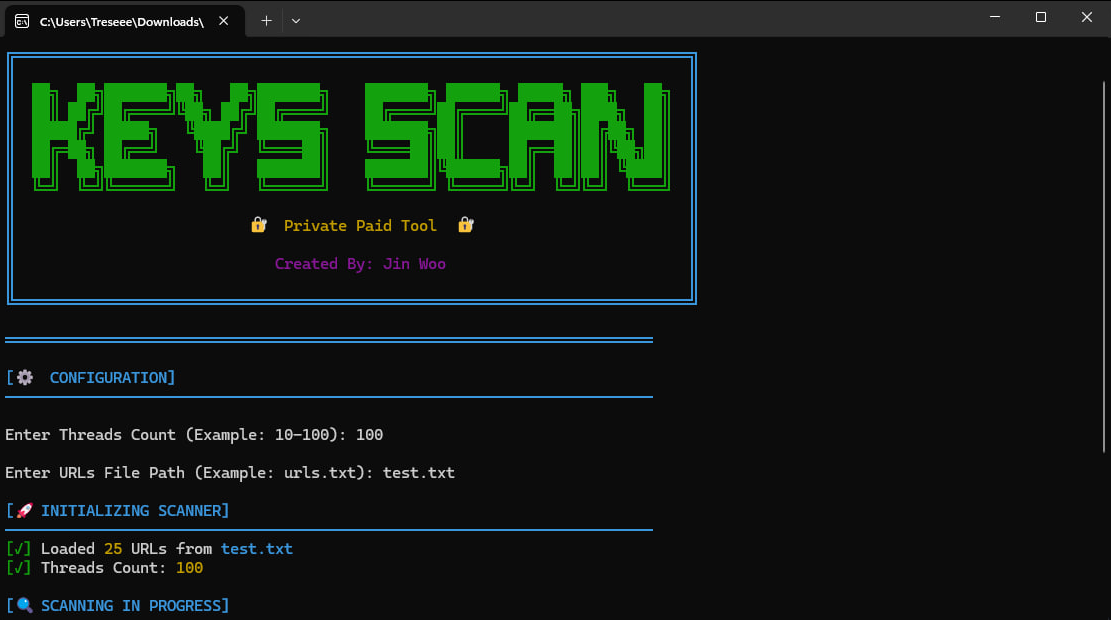Click the blue 'test.txt' filename in the Loaded line
The height and width of the screenshot is (620, 1111).
(256, 549)
